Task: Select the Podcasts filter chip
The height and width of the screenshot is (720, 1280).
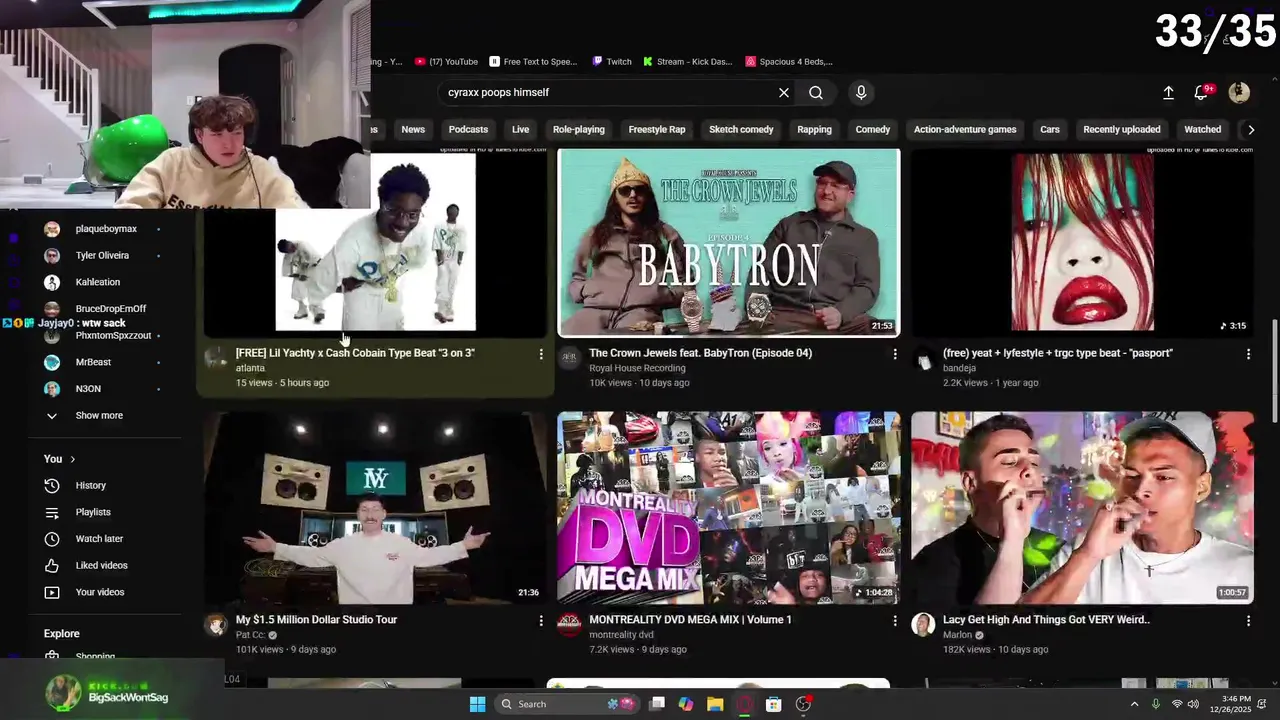Action: pos(468,129)
